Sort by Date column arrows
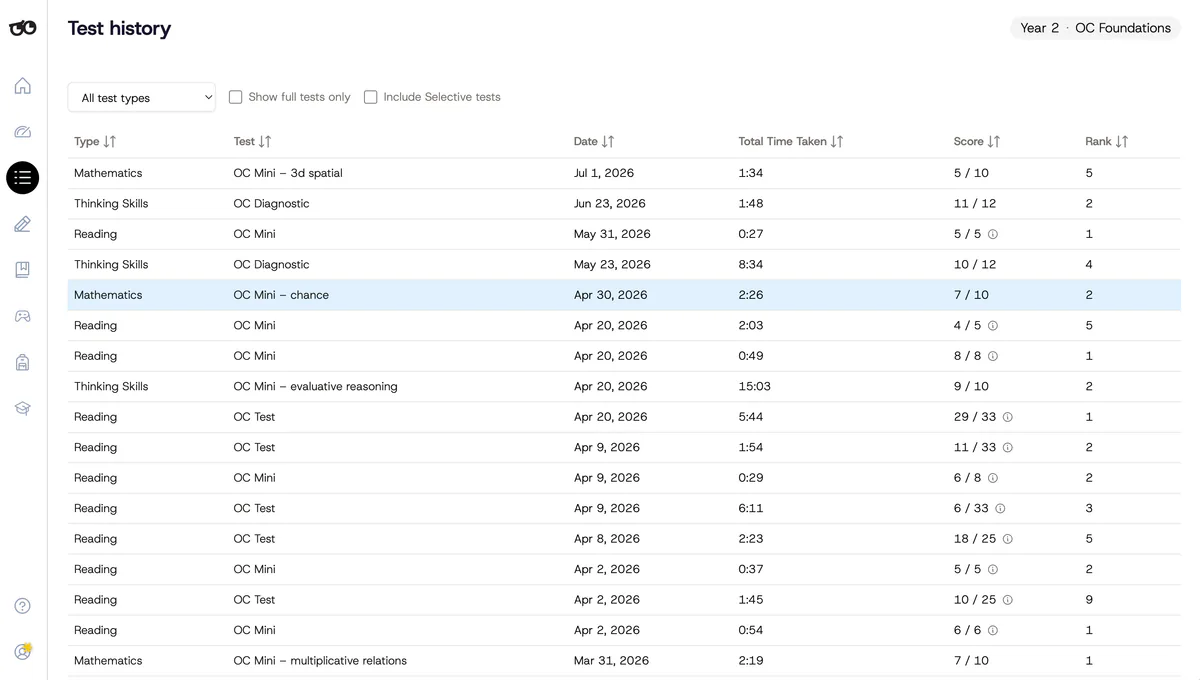Viewport: 1200px width, 680px height. click(x=608, y=142)
